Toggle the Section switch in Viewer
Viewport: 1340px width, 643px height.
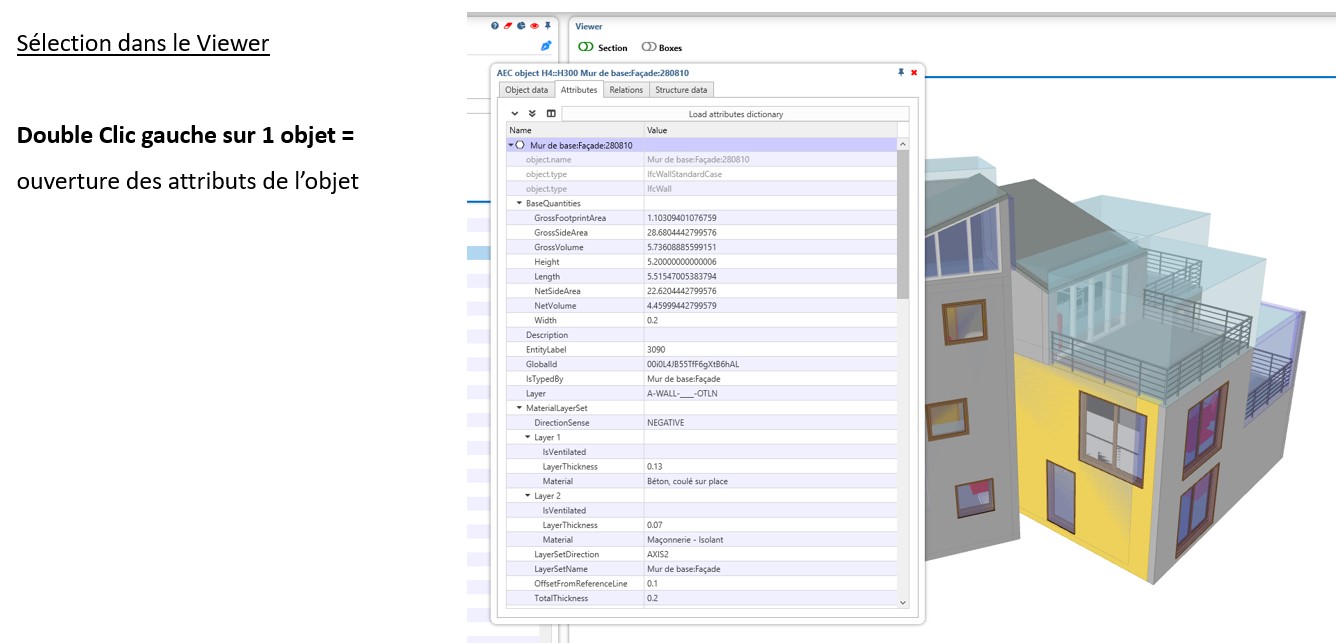586,47
